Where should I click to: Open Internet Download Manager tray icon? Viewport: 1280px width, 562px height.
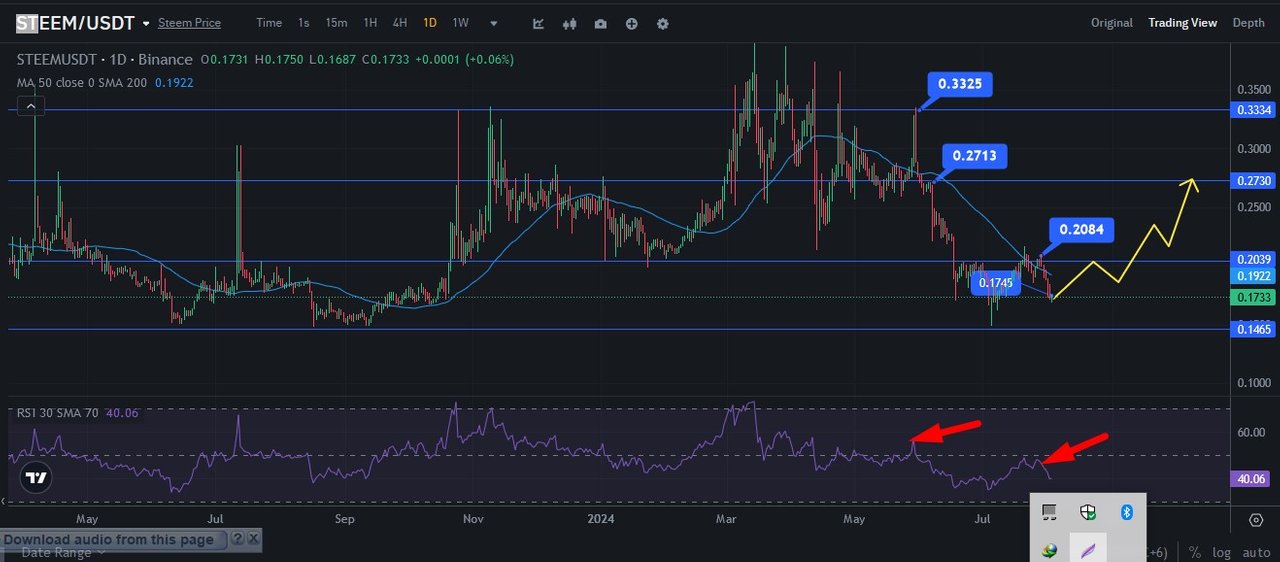pos(1050,549)
